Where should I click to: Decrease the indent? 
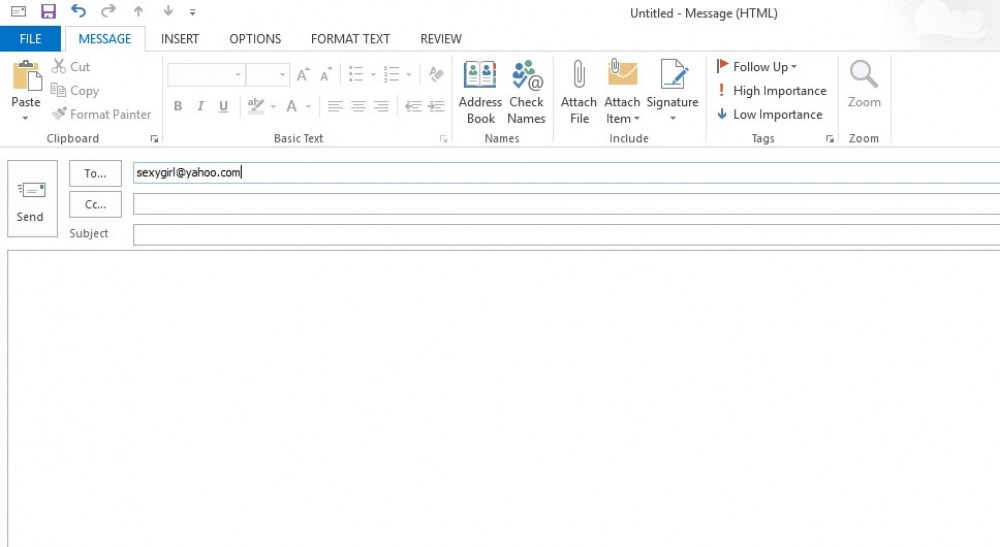(x=413, y=106)
